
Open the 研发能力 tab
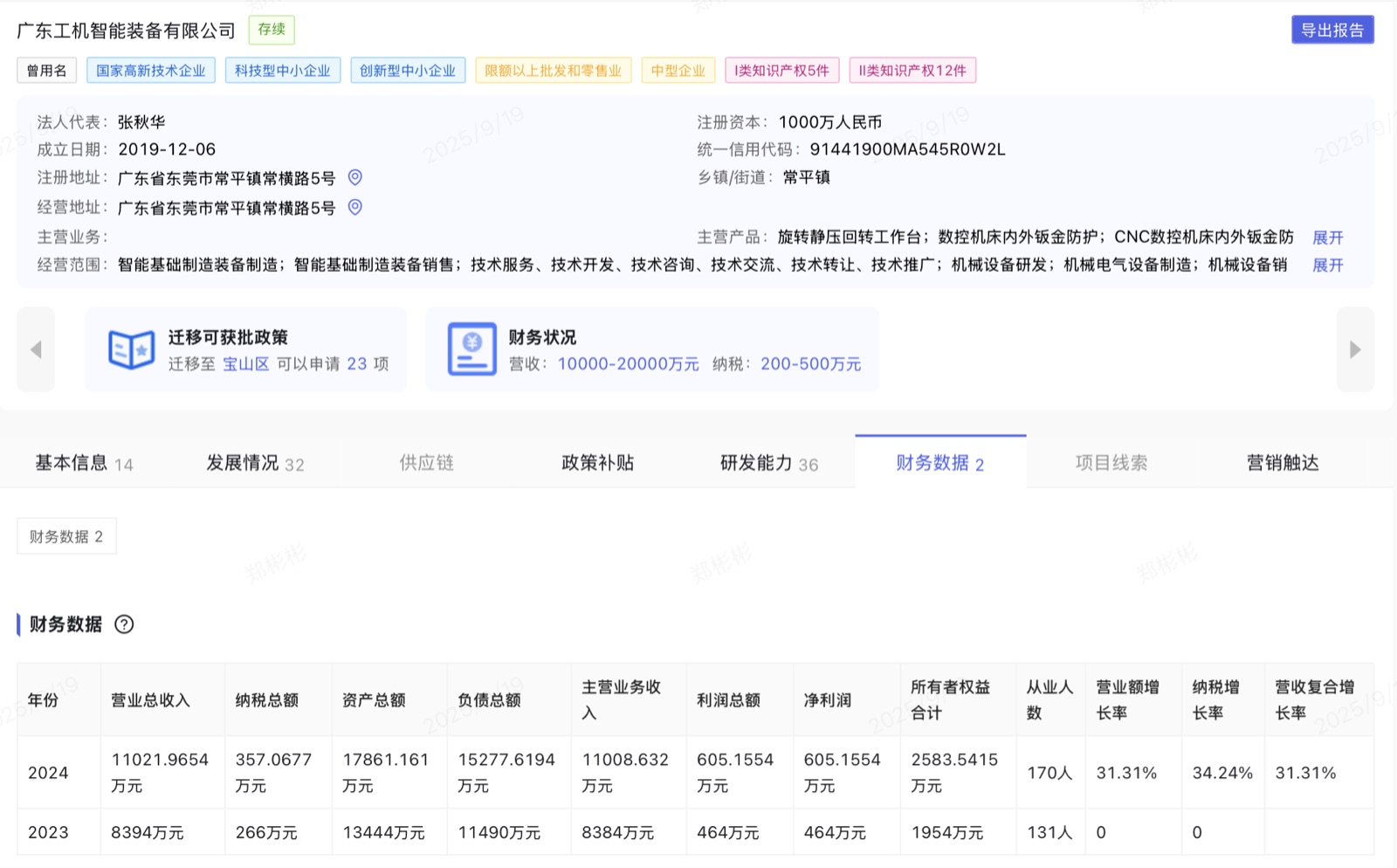click(x=768, y=463)
